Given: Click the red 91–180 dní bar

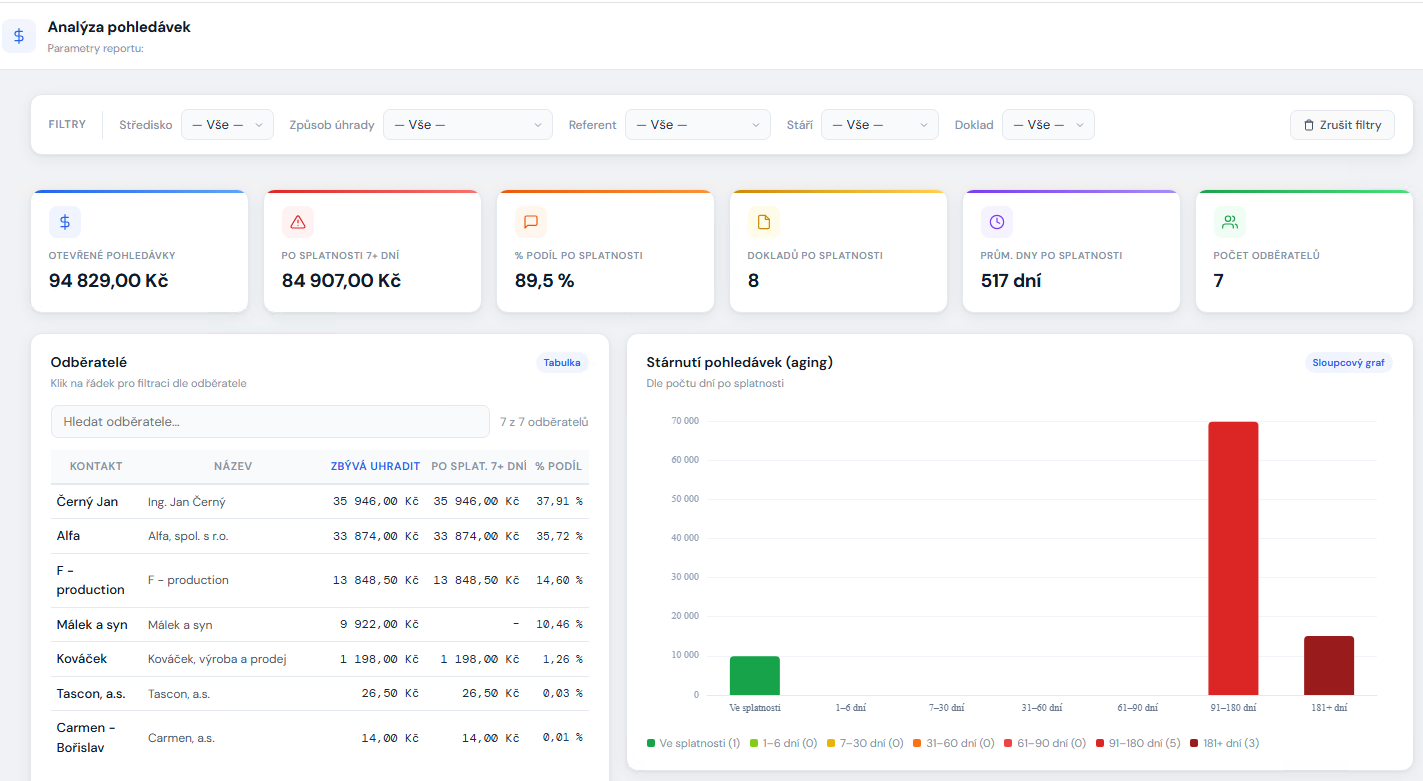Looking at the screenshot, I should (x=1233, y=558).
